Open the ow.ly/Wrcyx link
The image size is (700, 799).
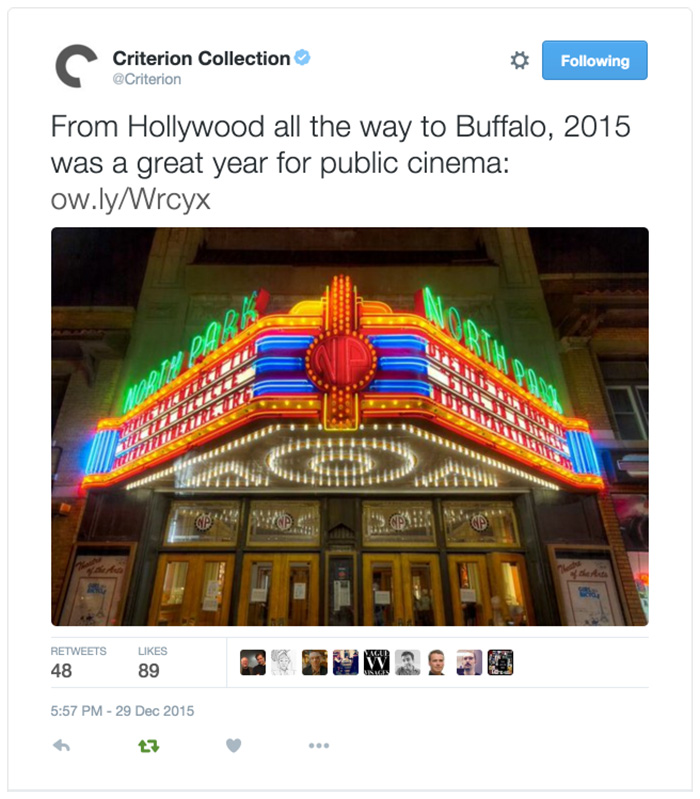[x=130, y=199]
